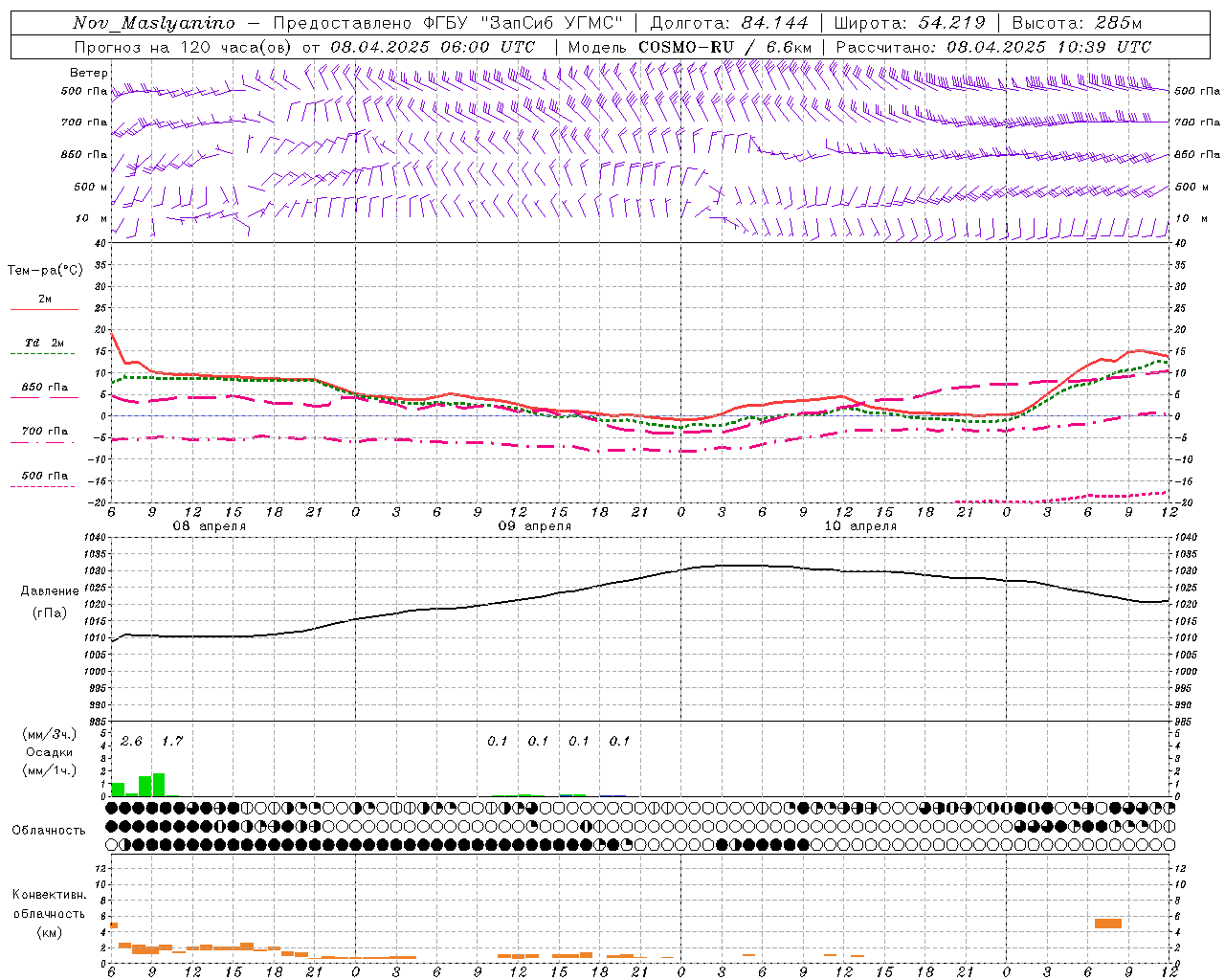
Task: Click the 'Конвективн.' convective cloud label
Action: [49, 895]
